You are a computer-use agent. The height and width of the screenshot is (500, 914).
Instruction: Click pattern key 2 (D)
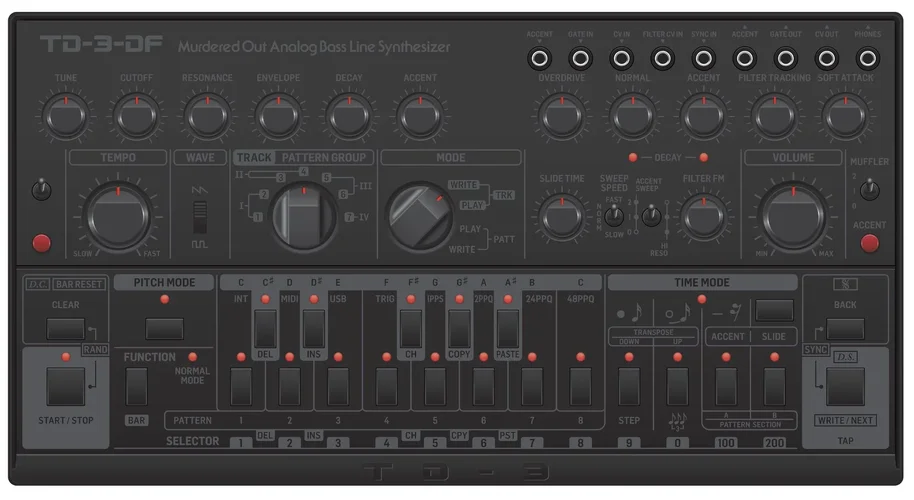pos(290,386)
